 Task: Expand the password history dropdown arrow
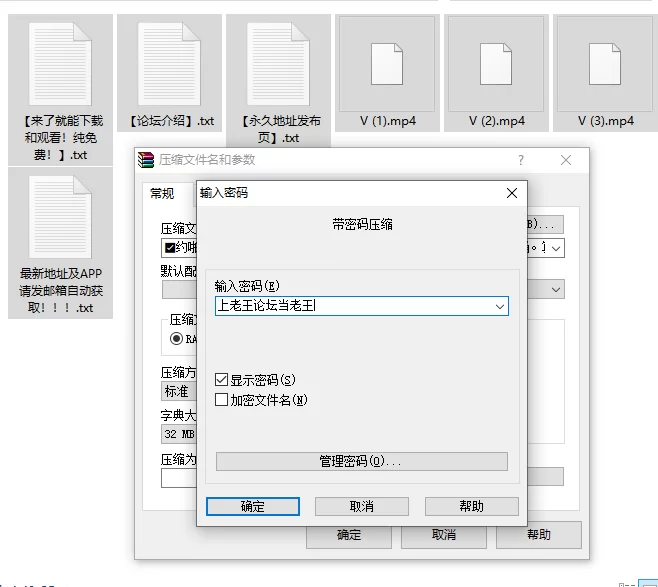coord(500,306)
